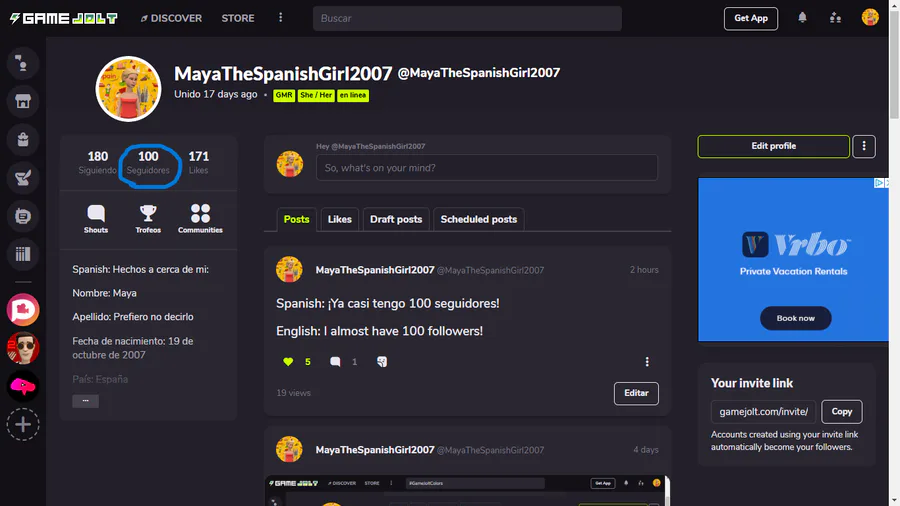This screenshot has height=506, width=900.
Task: Open the notifications bell
Action: pos(802,18)
